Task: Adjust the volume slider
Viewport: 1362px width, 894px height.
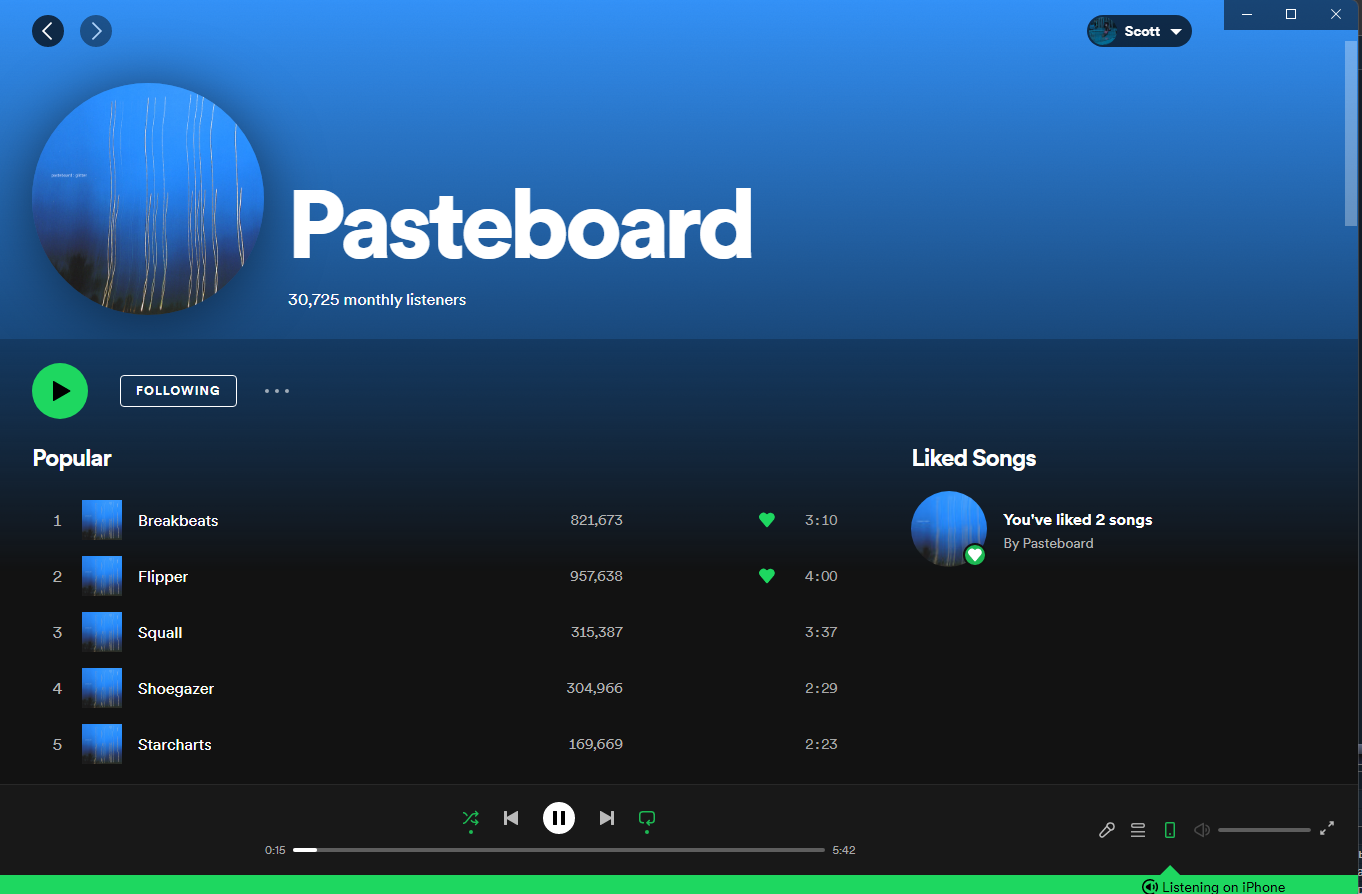Action: pos(1264,830)
